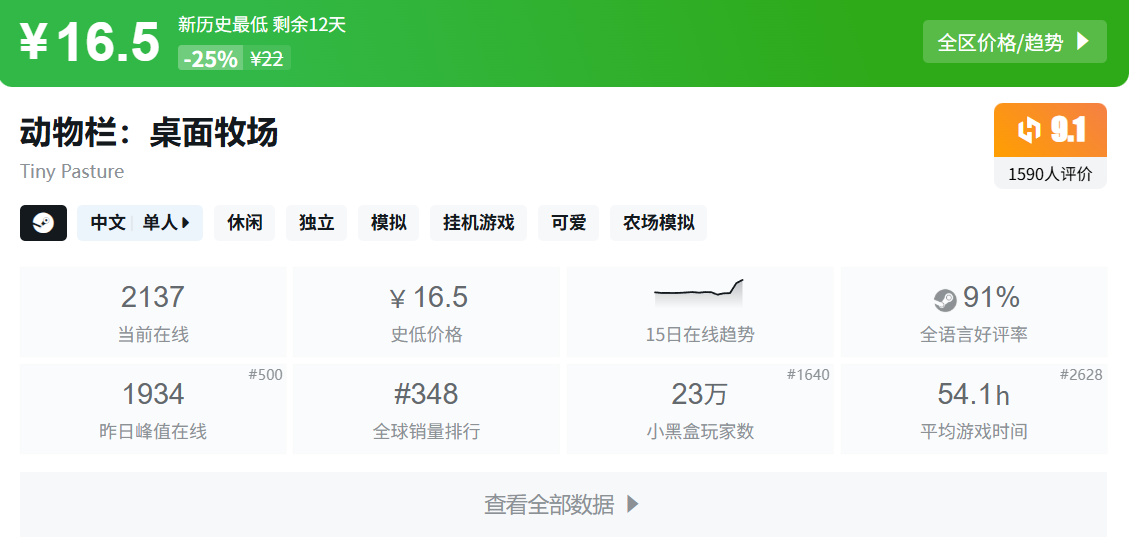
Task: Click the 1934 昨日峰值在线 card
Action: pos(153,409)
